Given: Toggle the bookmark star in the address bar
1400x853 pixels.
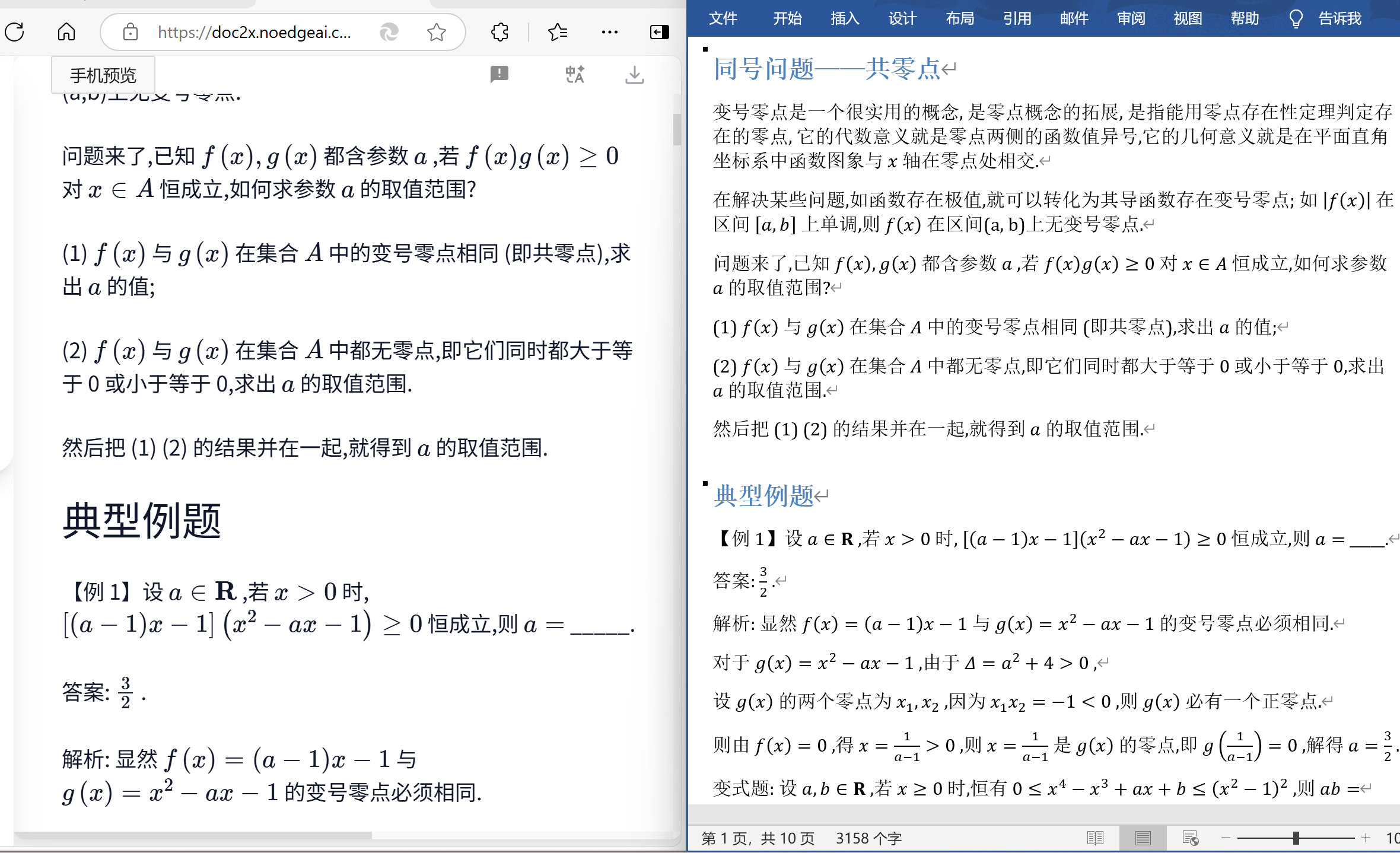Looking at the screenshot, I should 437,32.
